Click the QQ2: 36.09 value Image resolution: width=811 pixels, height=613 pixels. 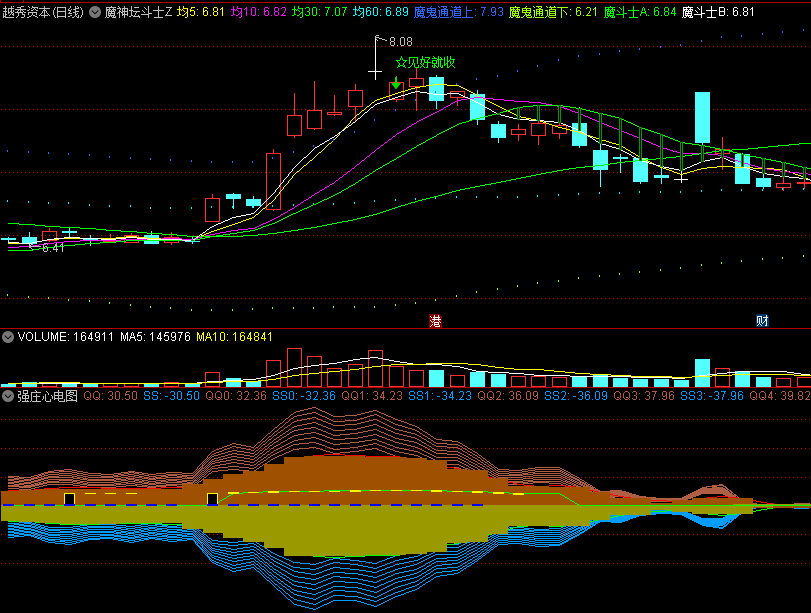click(508, 396)
